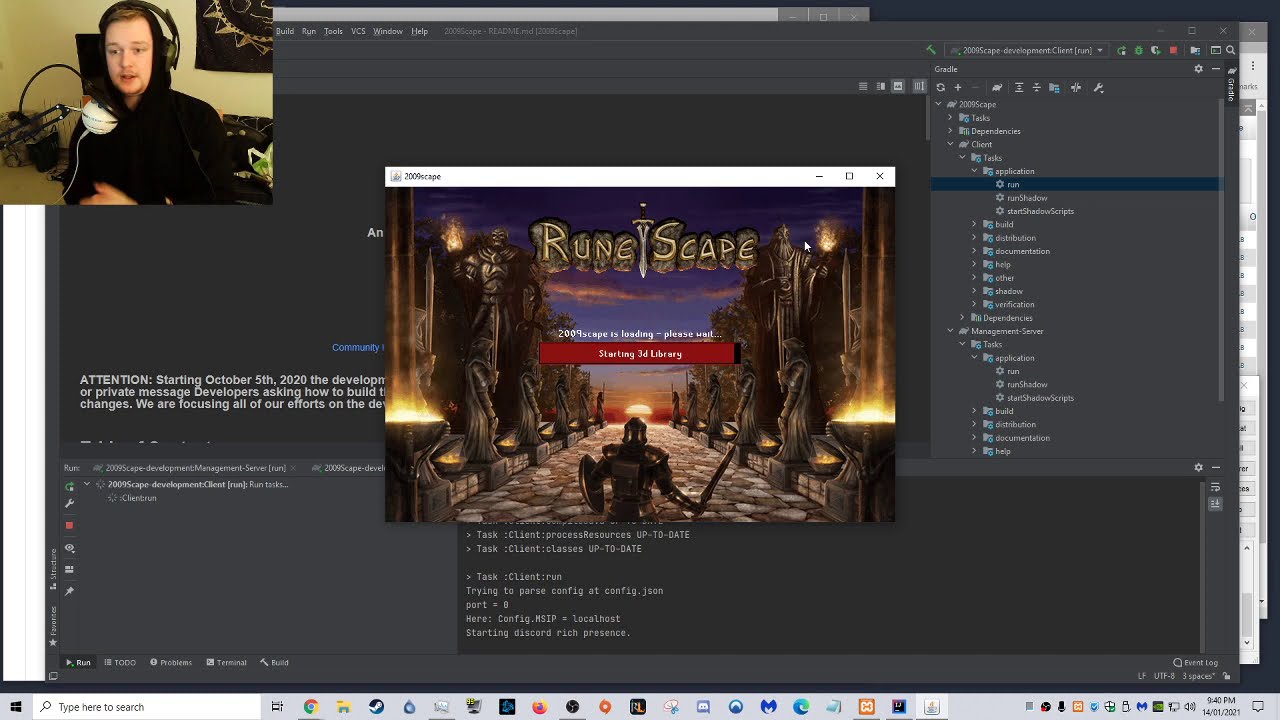This screenshot has height=720, width=1280.
Task: Expand all nodes in Gradle panel
Action: [x=1019, y=88]
